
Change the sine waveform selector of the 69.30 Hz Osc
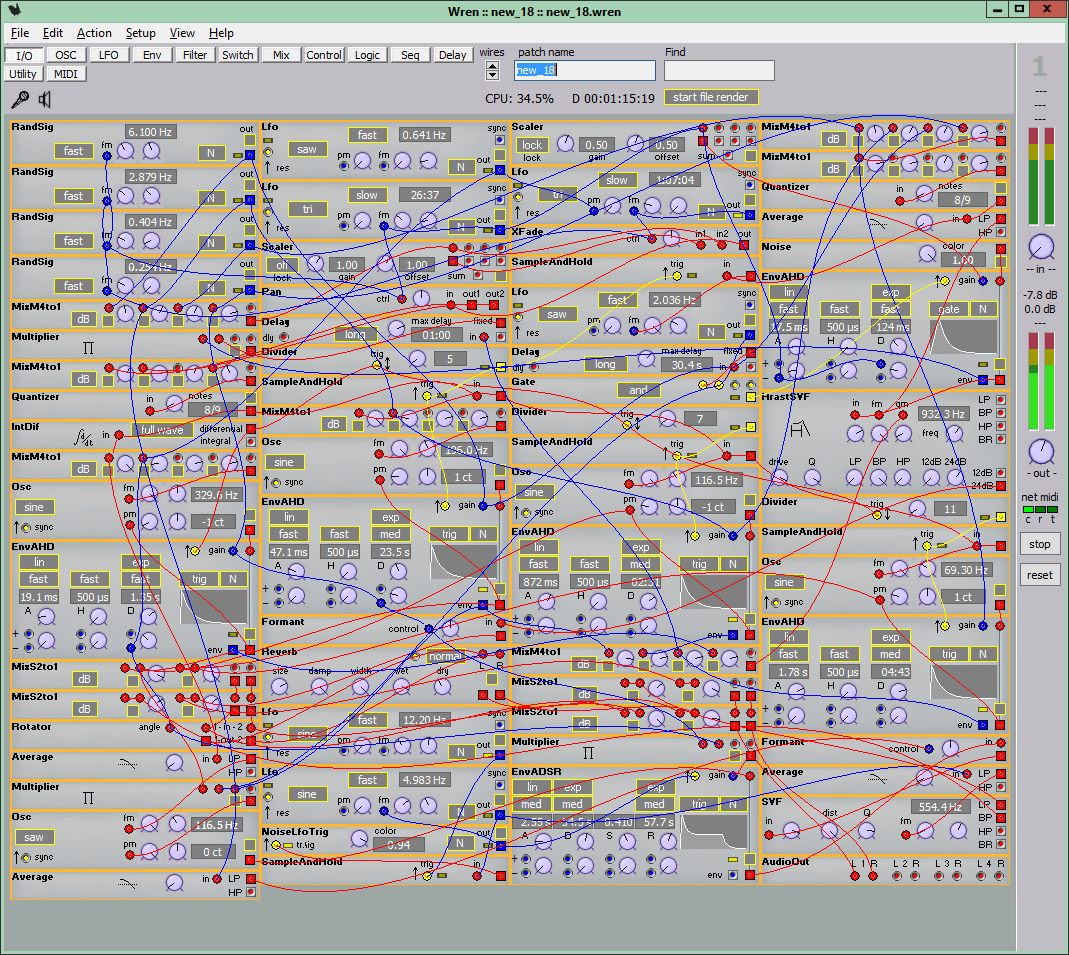tap(784, 582)
